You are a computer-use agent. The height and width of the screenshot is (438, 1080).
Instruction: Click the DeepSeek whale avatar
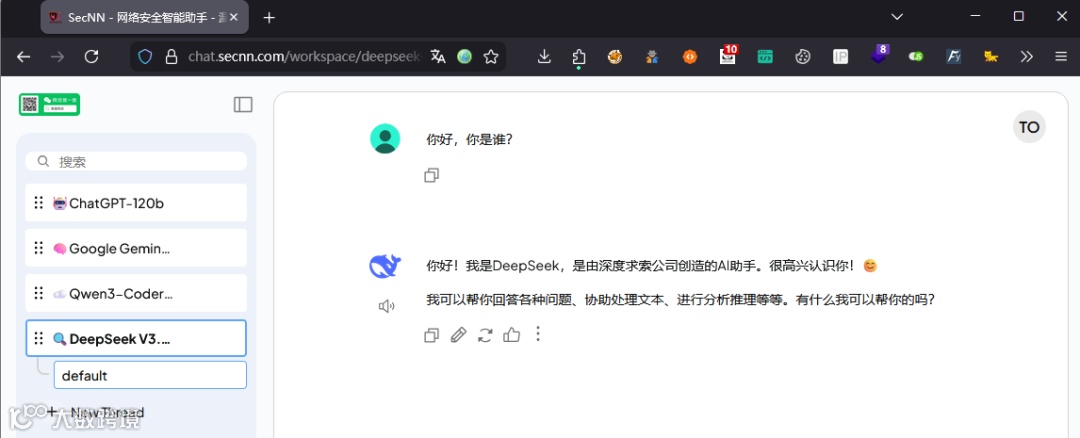click(385, 266)
